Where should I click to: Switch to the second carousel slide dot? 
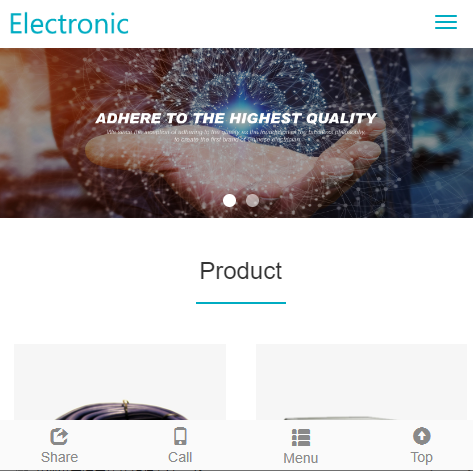(x=252, y=200)
